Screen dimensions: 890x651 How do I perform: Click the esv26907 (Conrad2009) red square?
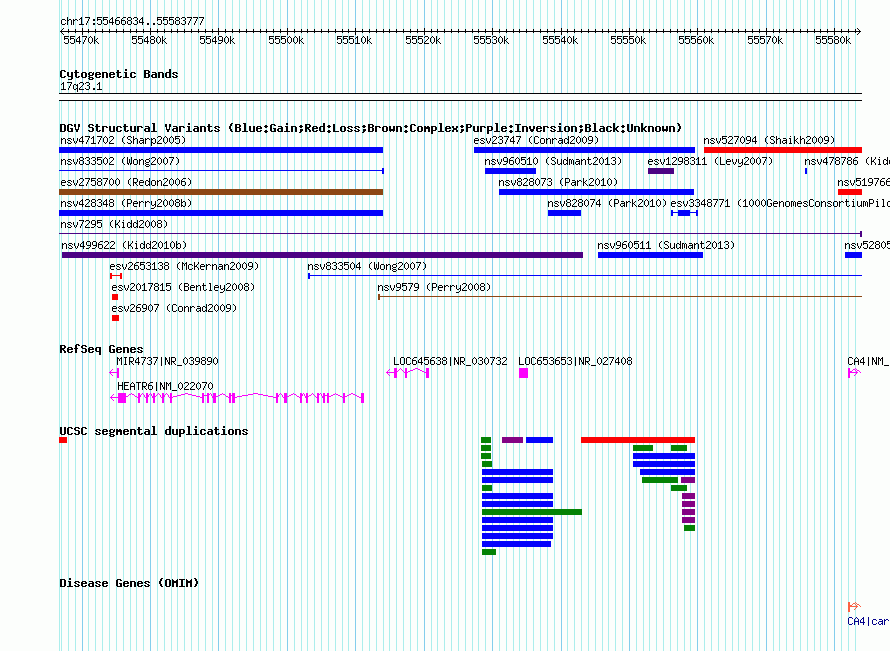coord(115,318)
